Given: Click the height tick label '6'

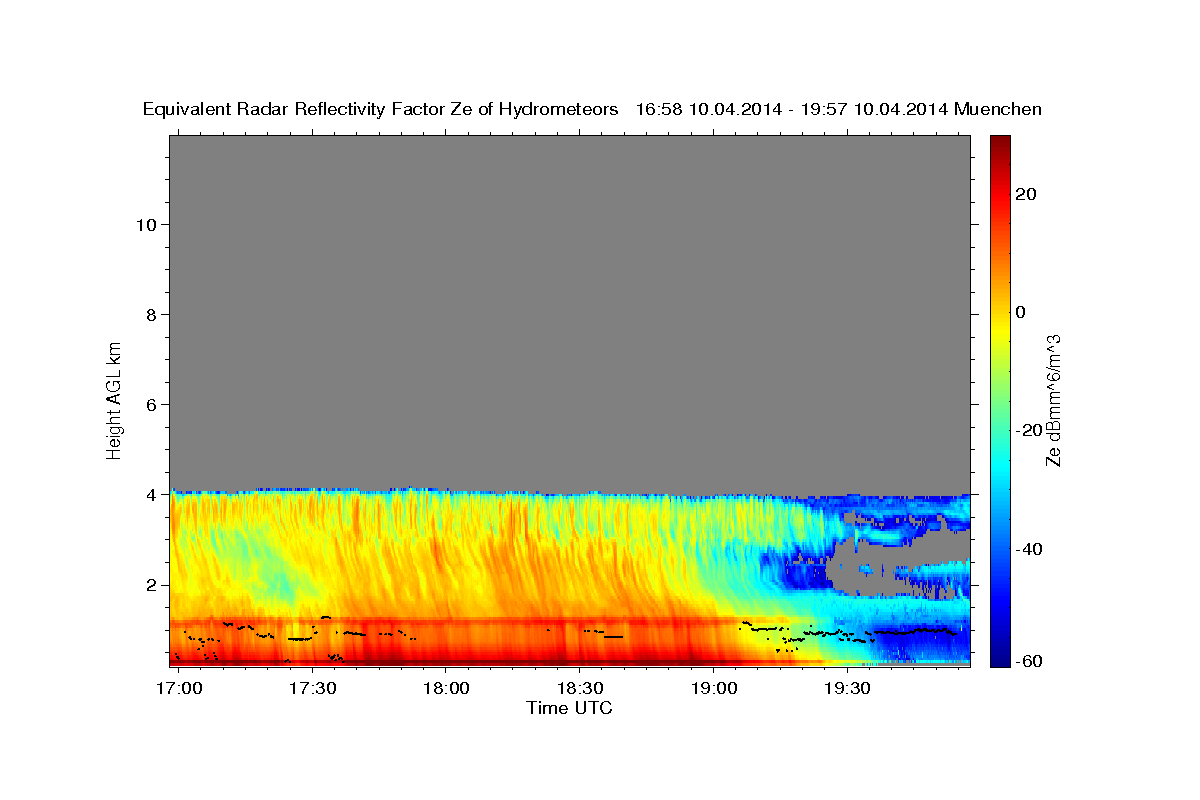Looking at the screenshot, I should pyautogui.click(x=149, y=404).
